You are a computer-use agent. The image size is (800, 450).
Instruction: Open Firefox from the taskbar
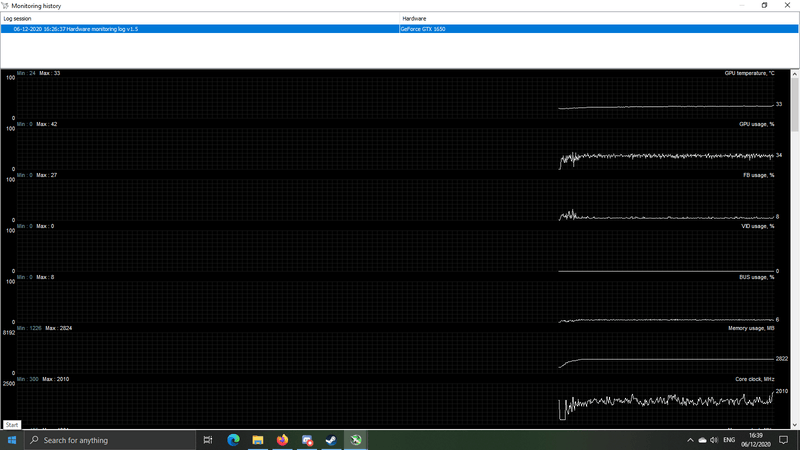282,440
